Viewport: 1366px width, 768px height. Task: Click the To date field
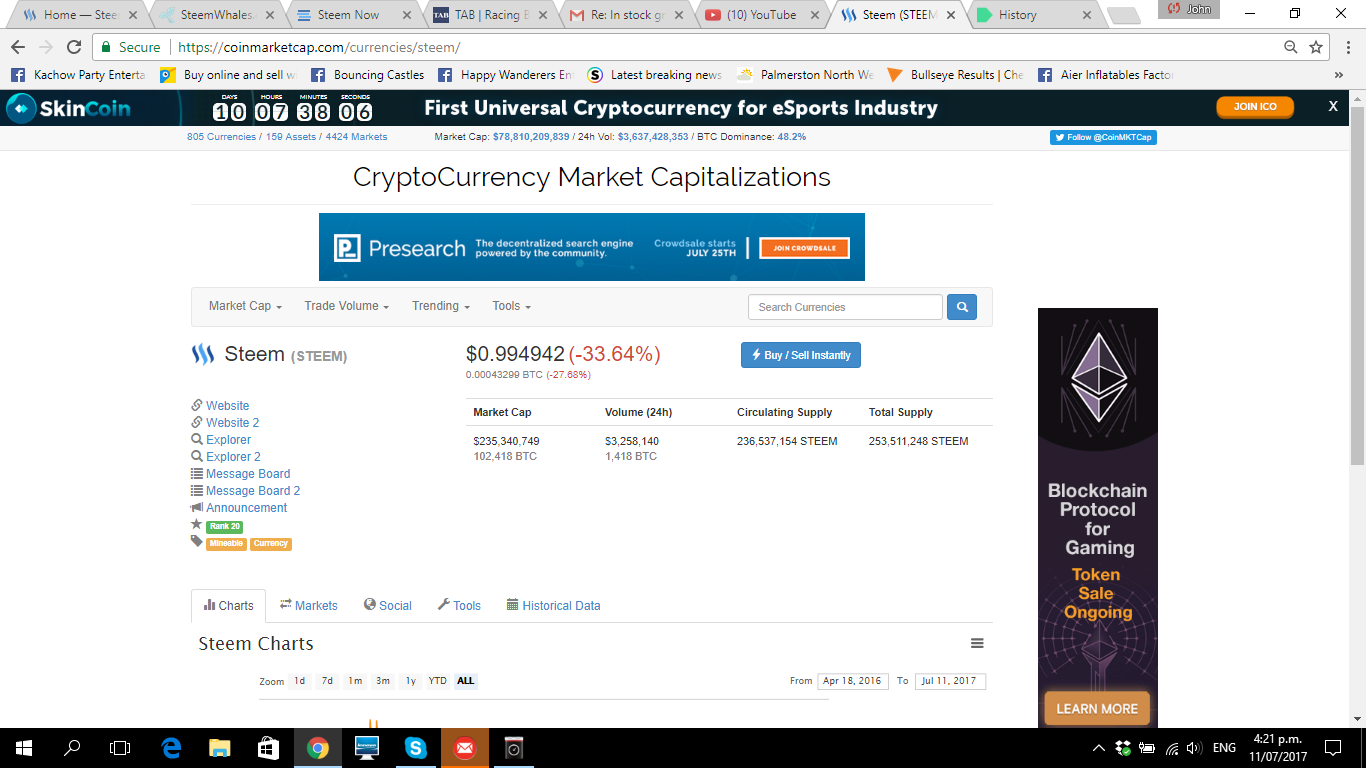(950, 681)
